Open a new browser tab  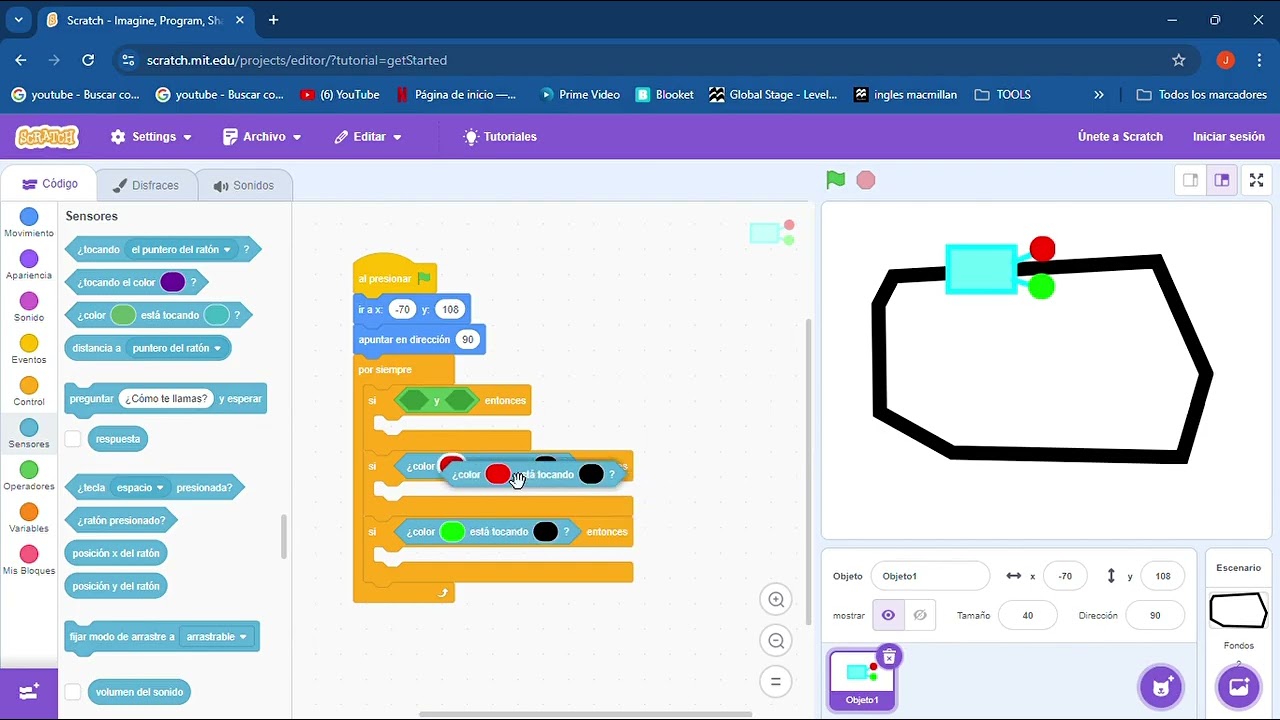tap(273, 20)
